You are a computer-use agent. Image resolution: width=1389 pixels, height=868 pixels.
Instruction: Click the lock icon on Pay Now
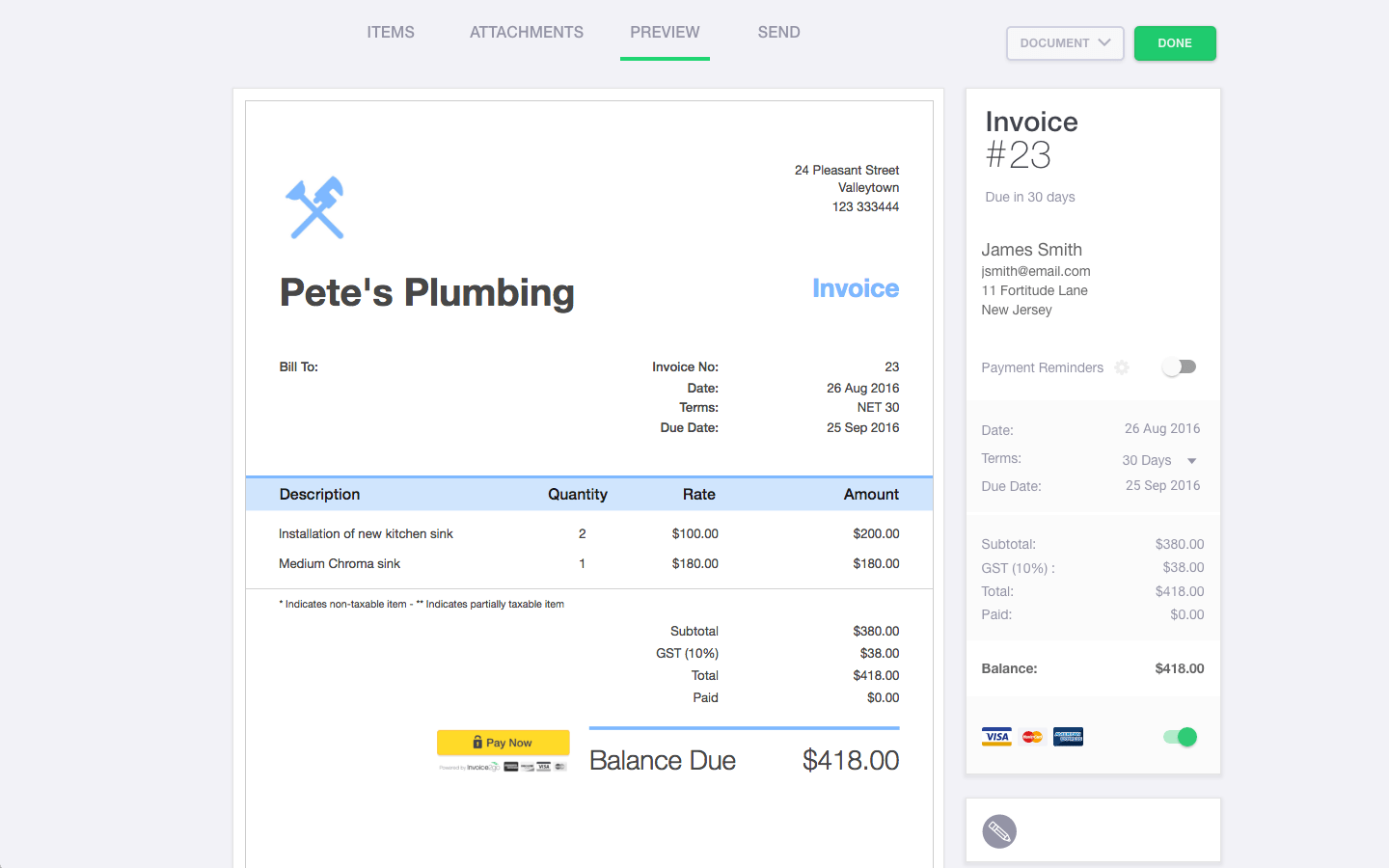[477, 743]
